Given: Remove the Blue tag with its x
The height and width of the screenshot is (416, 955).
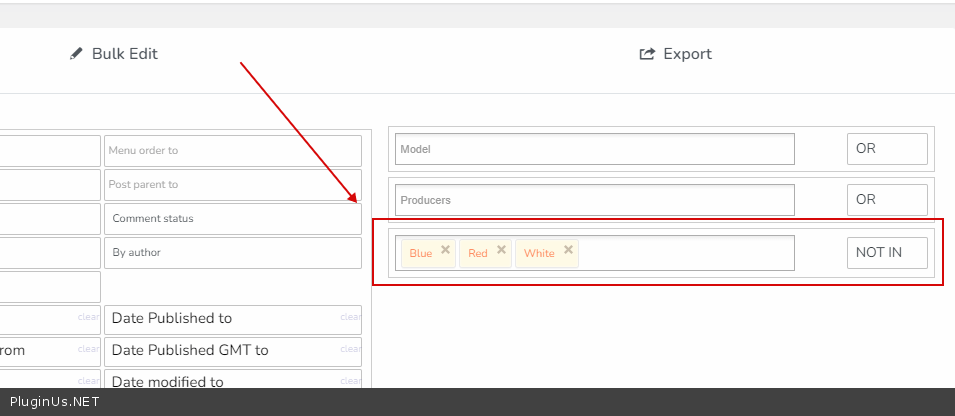Looking at the screenshot, I should click(446, 250).
